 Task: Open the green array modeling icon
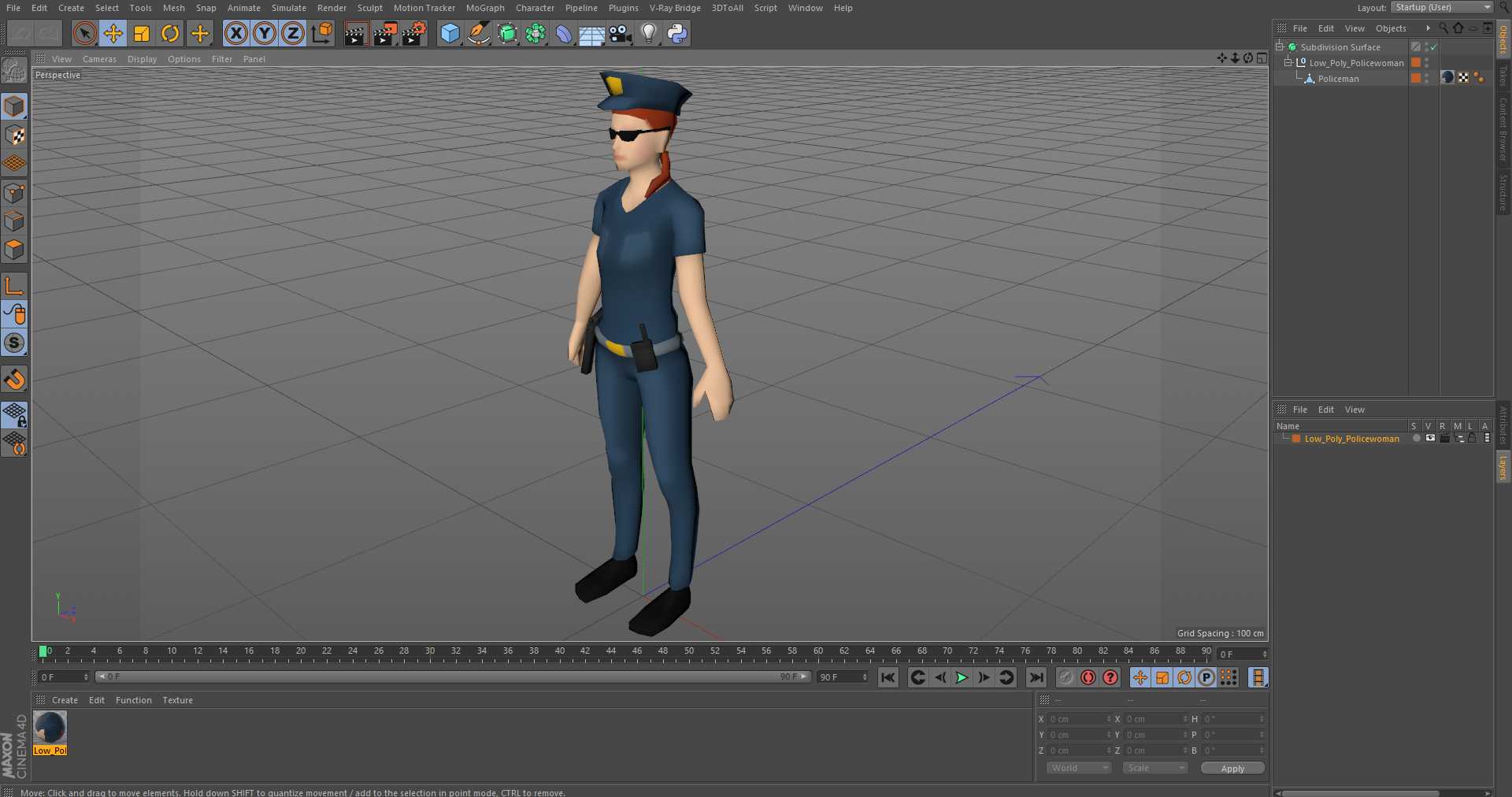[535, 34]
